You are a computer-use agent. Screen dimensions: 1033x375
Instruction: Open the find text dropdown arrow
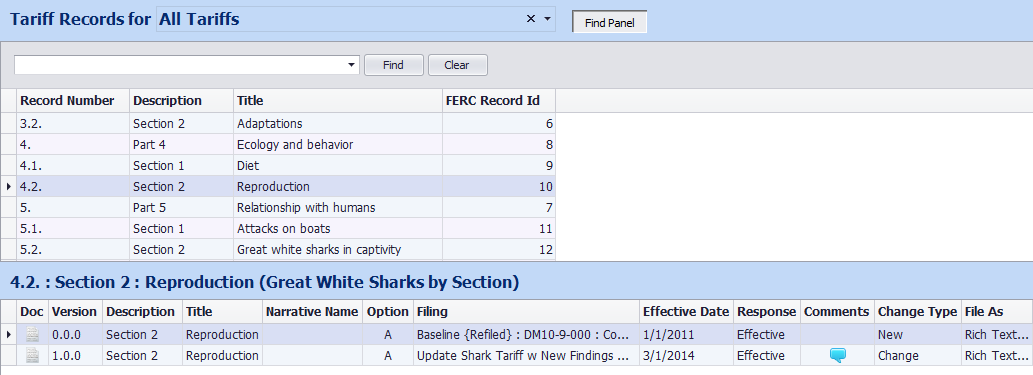pos(351,65)
